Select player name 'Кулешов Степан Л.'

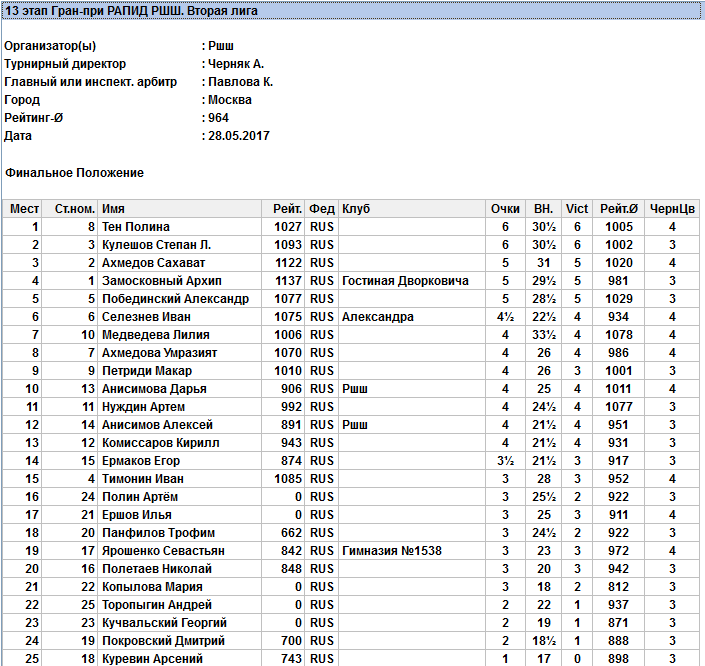[x=156, y=245]
